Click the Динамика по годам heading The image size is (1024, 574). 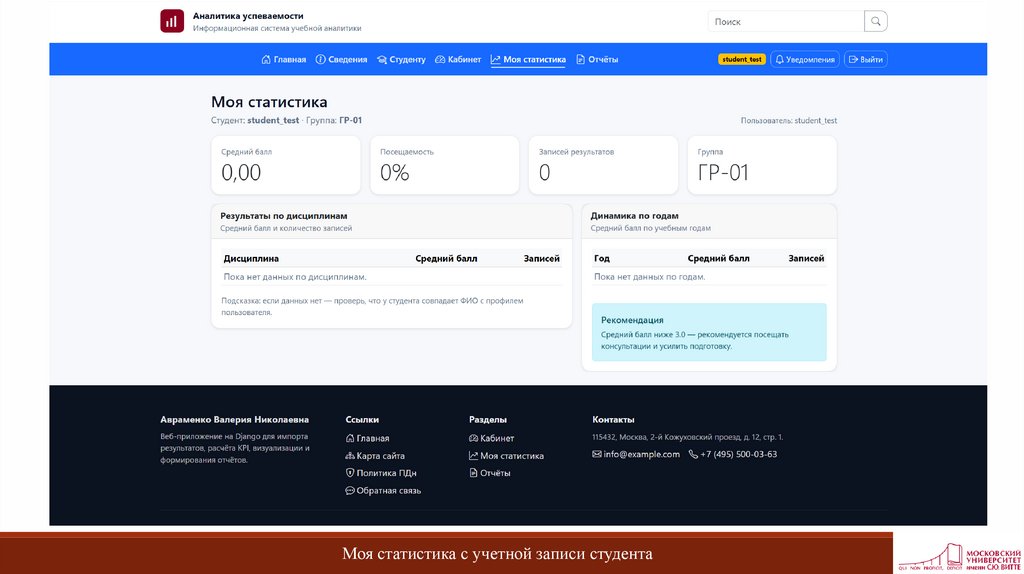point(634,215)
